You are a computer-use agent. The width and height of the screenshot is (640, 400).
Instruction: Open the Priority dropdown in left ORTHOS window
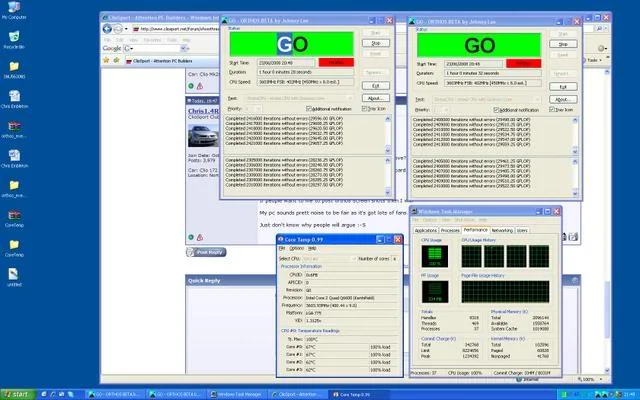(258, 109)
